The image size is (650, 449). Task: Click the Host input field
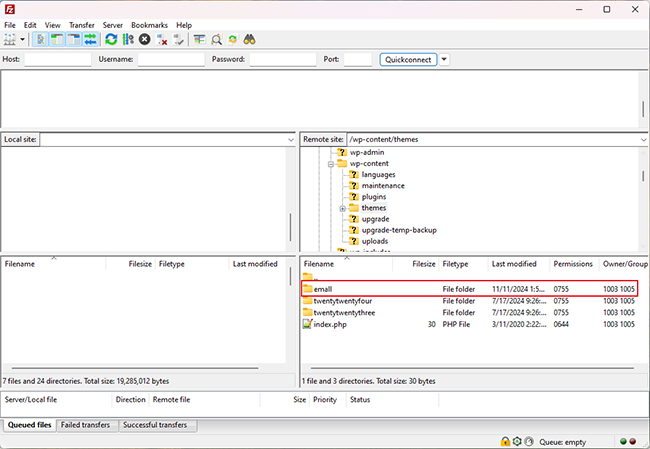(58, 59)
